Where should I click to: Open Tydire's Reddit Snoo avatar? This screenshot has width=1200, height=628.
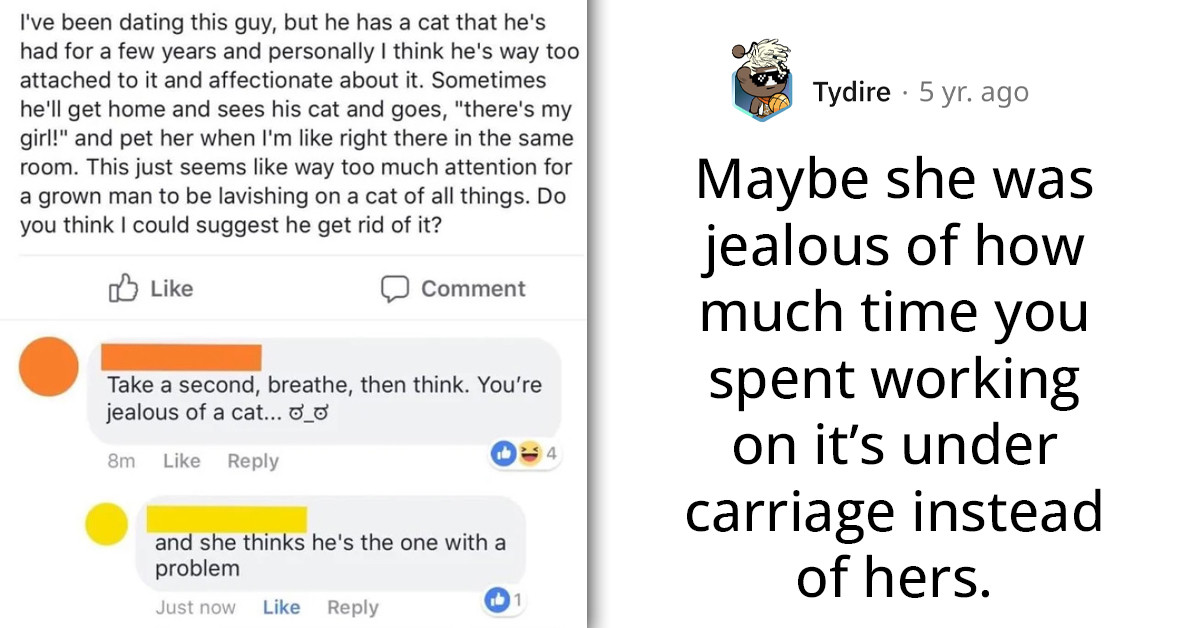point(761,80)
